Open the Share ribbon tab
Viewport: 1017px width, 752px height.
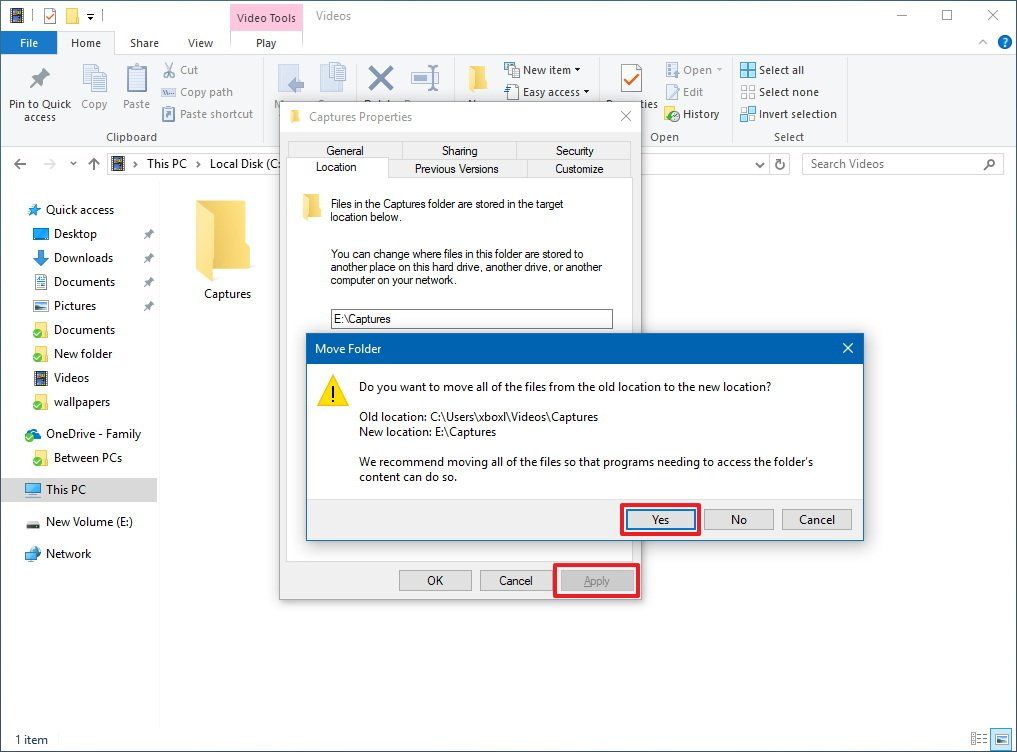(143, 43)
